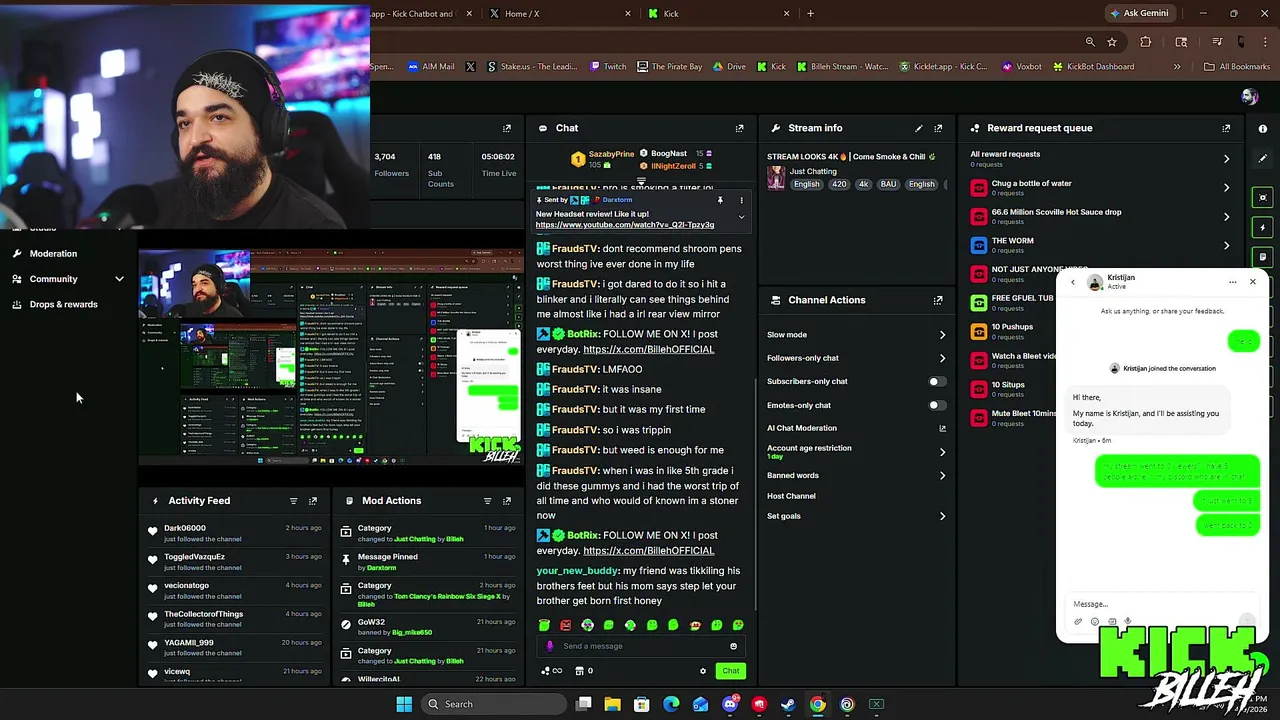Show more bookmarks overflow chevron
The width and height of the screenshot is (1280, 720).
[x=1177, y=67]
